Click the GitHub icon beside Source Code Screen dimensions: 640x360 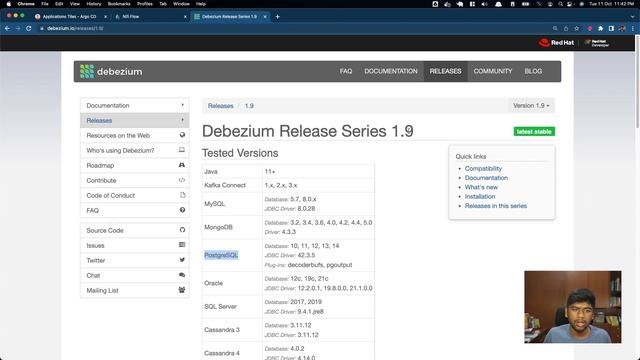182,230
